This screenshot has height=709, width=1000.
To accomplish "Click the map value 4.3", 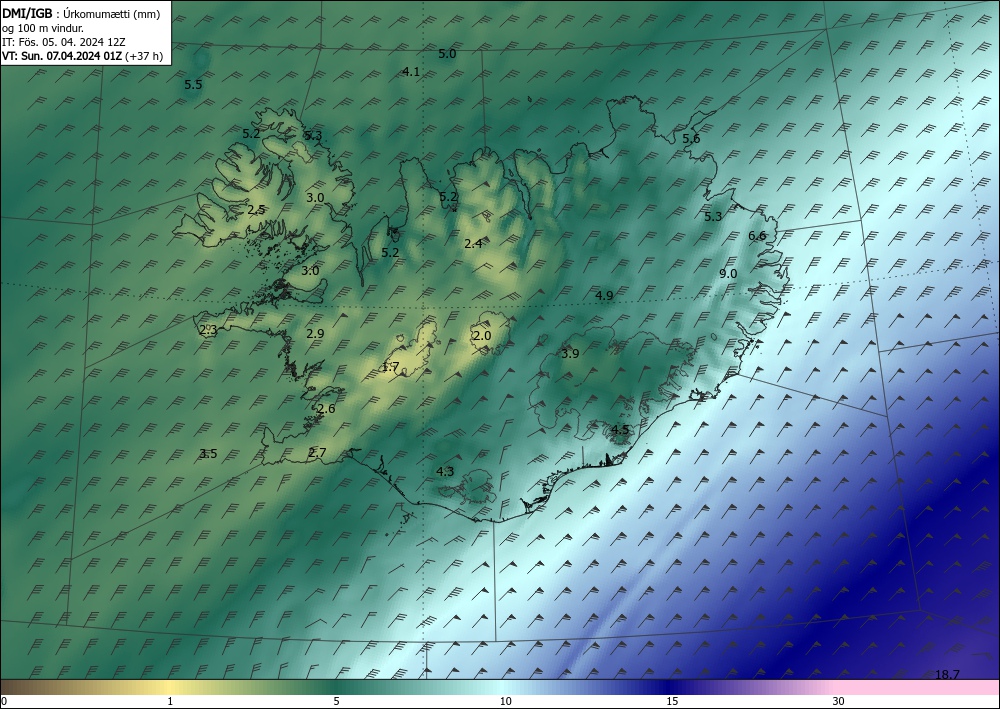I will point(445,472).
